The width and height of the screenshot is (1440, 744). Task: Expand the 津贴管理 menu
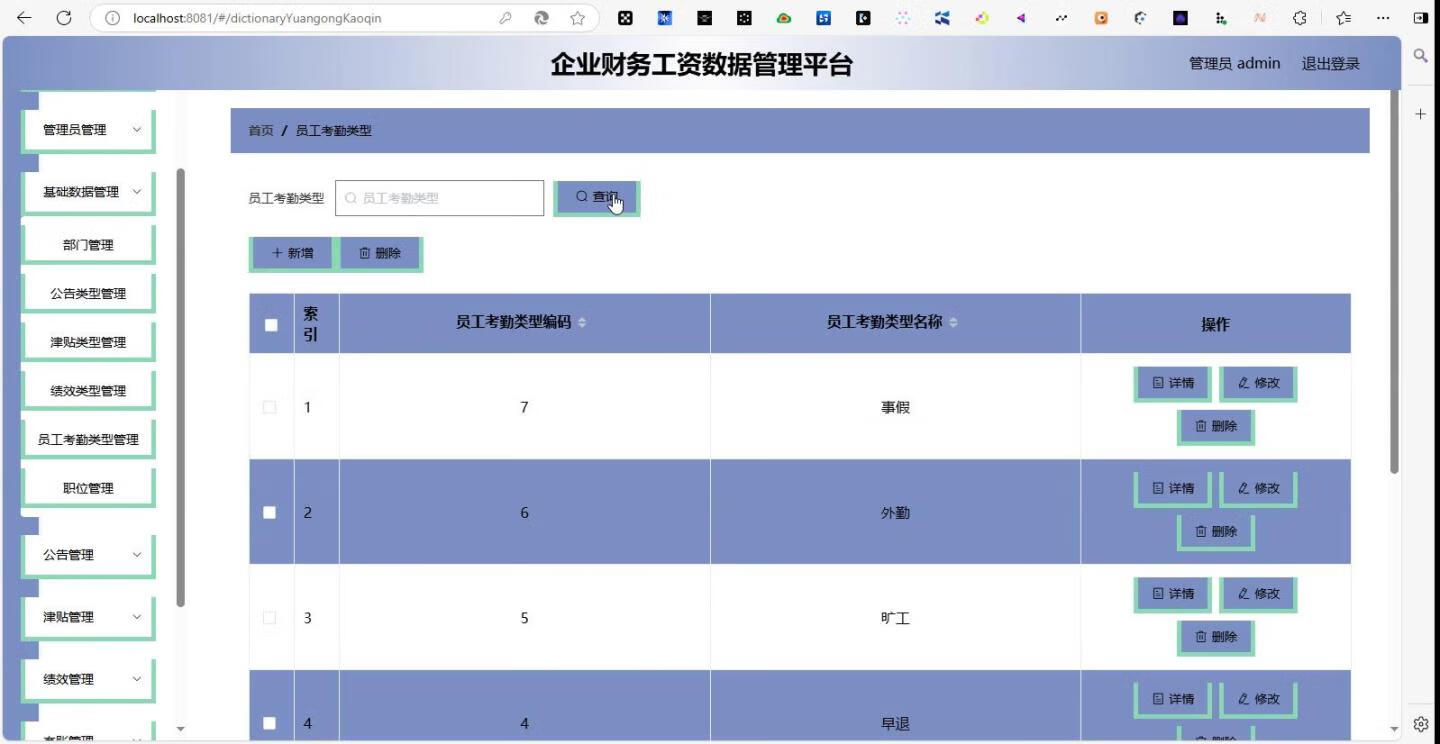click(x=88, y=617)
